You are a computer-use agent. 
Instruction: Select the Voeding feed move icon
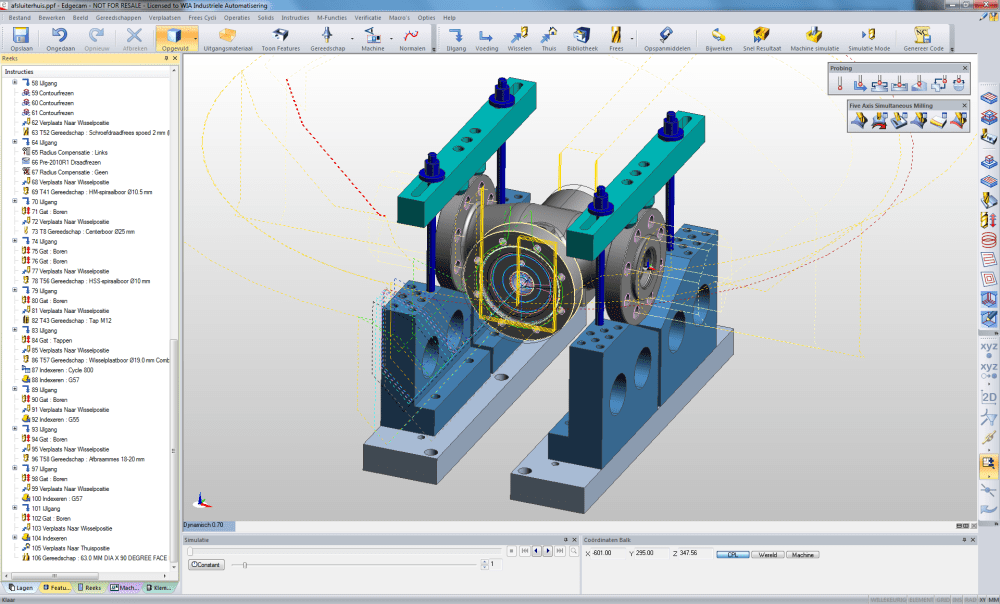coord(486,39)
